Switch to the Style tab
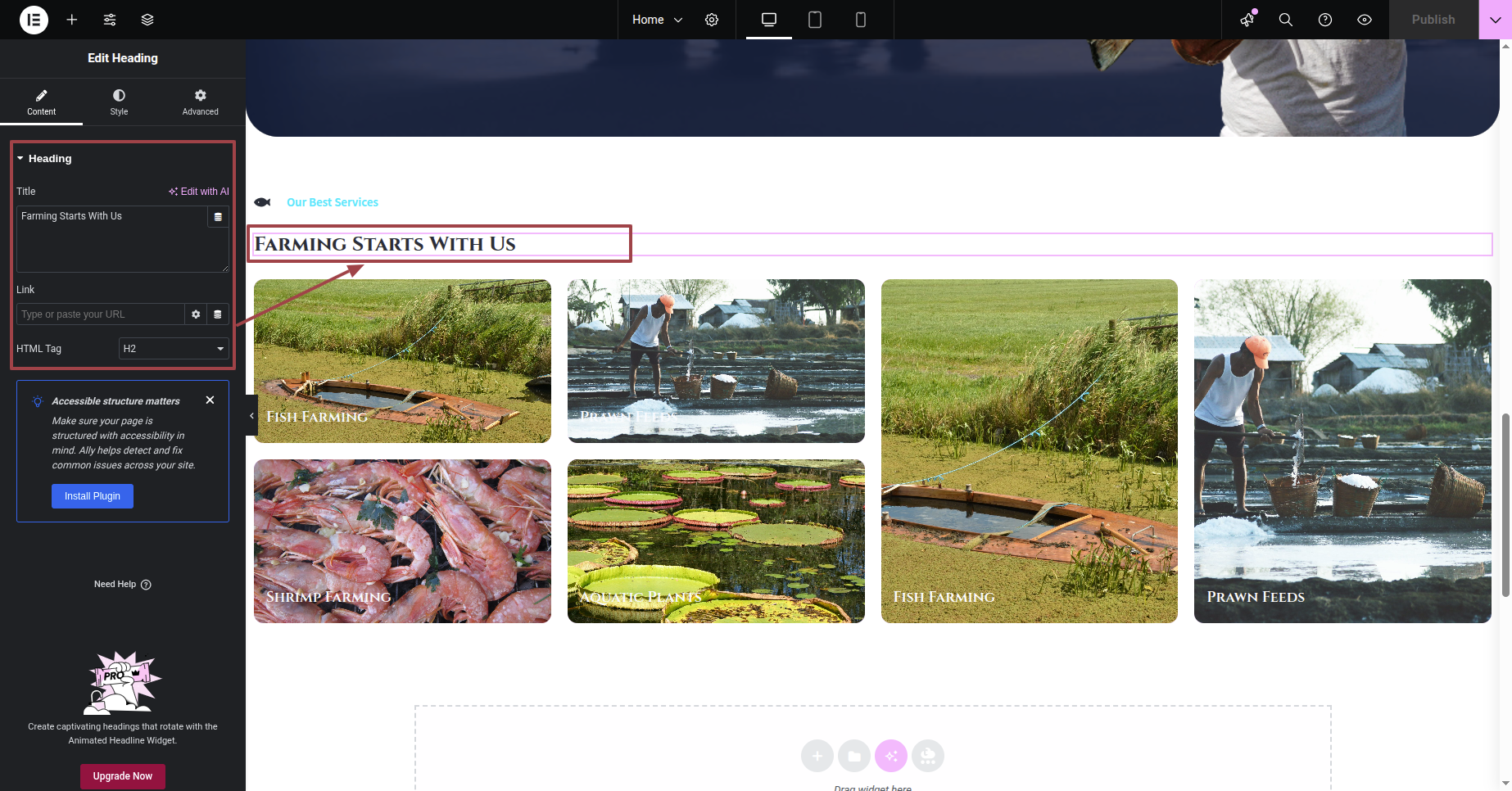 (119, 102)
